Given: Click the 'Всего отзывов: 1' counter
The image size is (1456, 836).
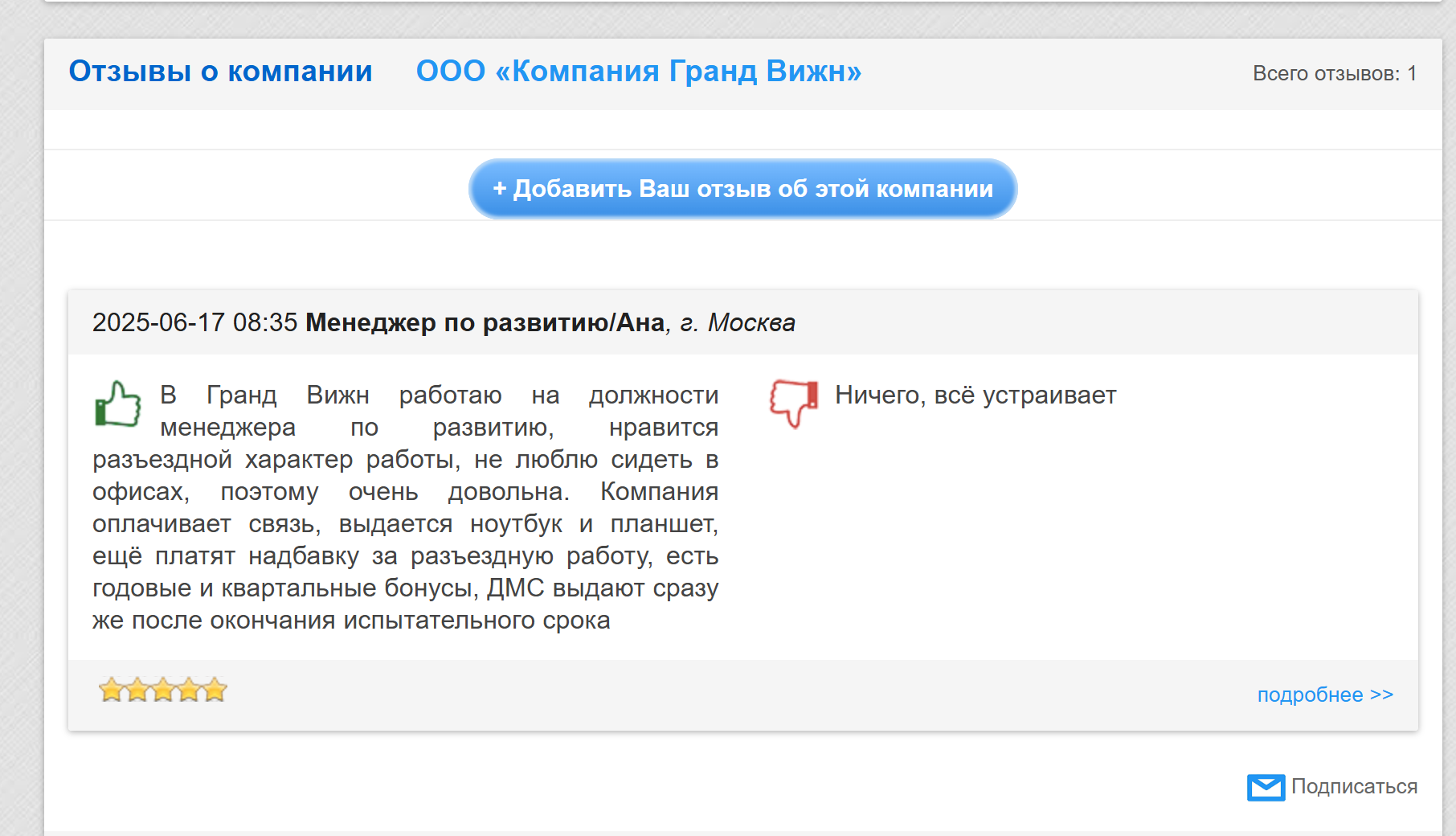Looking at the screenshot, I should click(x=1335, y=73).
